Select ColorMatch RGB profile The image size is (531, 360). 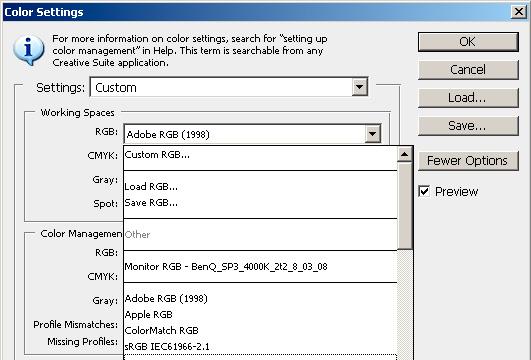(260, 331)
